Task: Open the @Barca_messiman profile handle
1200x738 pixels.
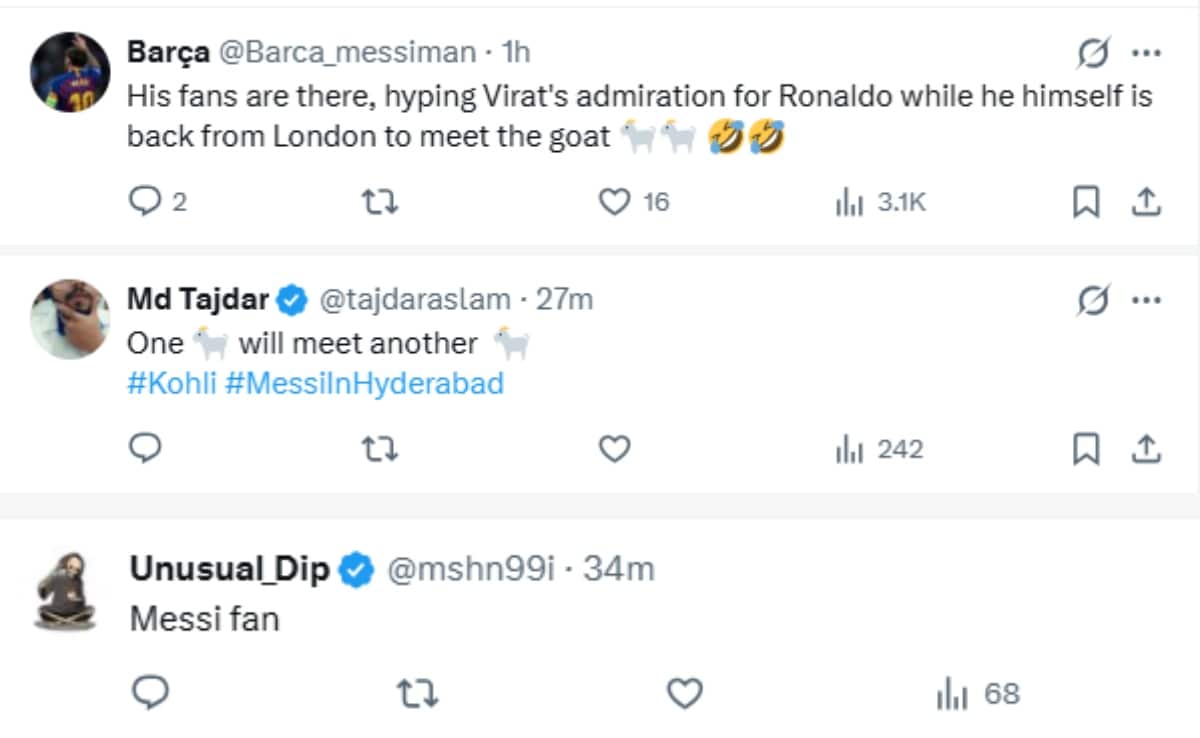Action: click(x=347, y=52)
